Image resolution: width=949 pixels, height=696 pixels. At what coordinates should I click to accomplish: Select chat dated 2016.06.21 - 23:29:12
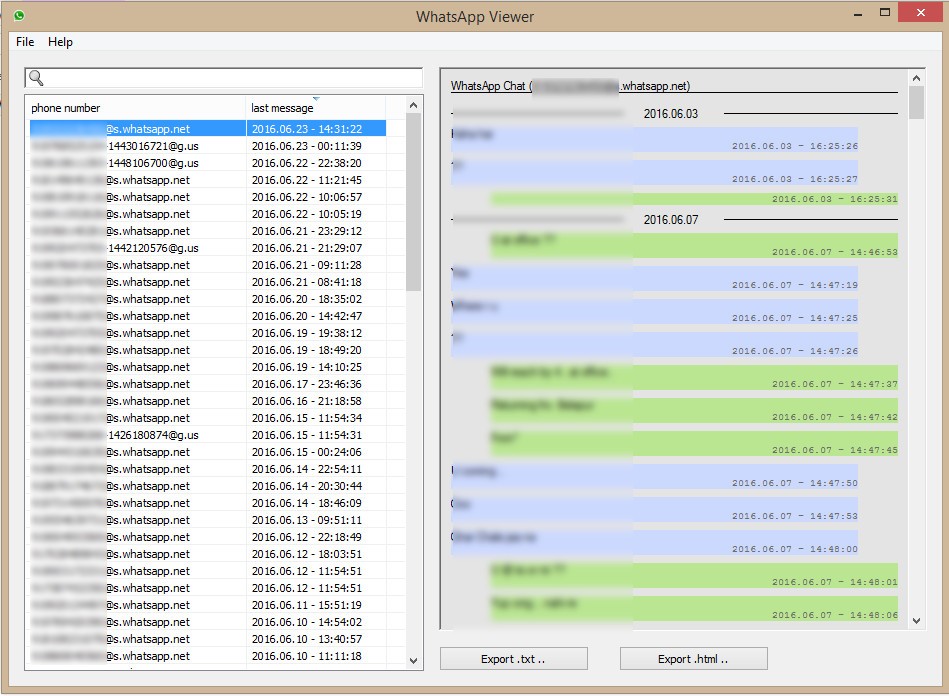208,231
